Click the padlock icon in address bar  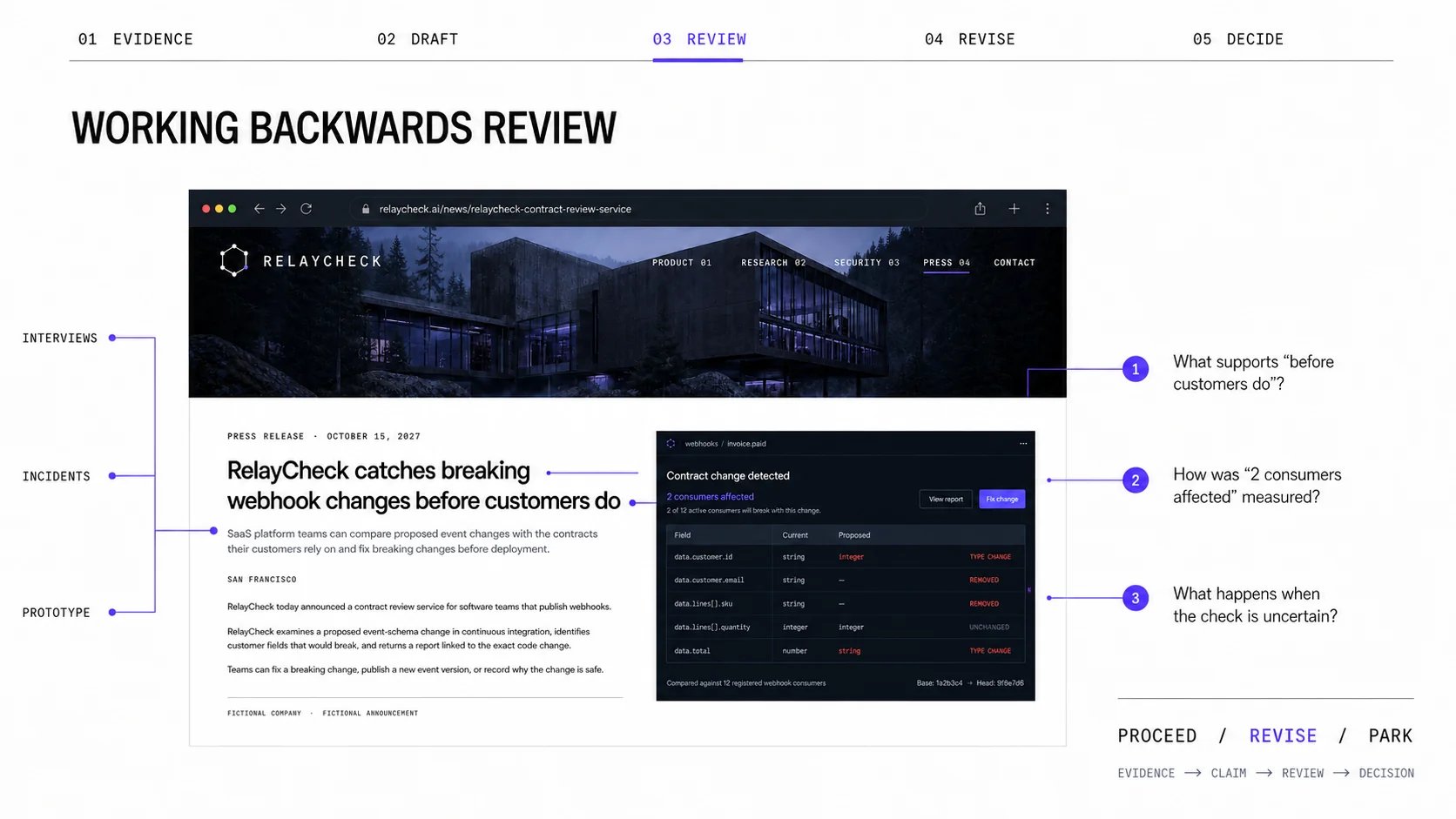coord(366,209)
